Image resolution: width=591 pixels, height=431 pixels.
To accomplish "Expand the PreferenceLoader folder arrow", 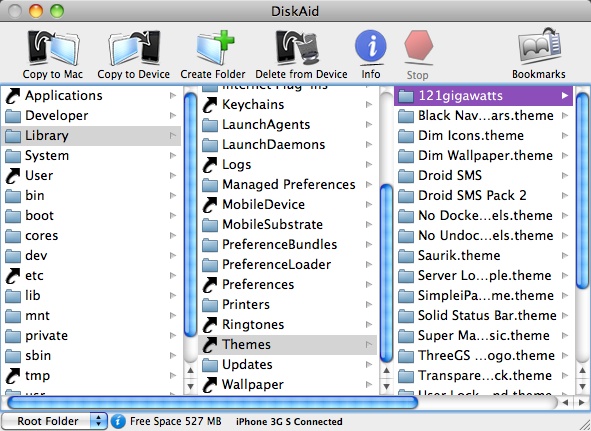I will pyautogui.click(x=369, y=264).
